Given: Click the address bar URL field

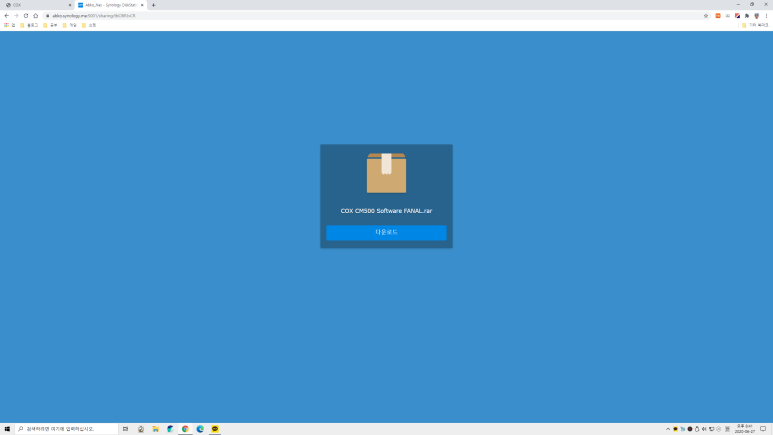Looking at the screenshot, I should tap(375, 16).
